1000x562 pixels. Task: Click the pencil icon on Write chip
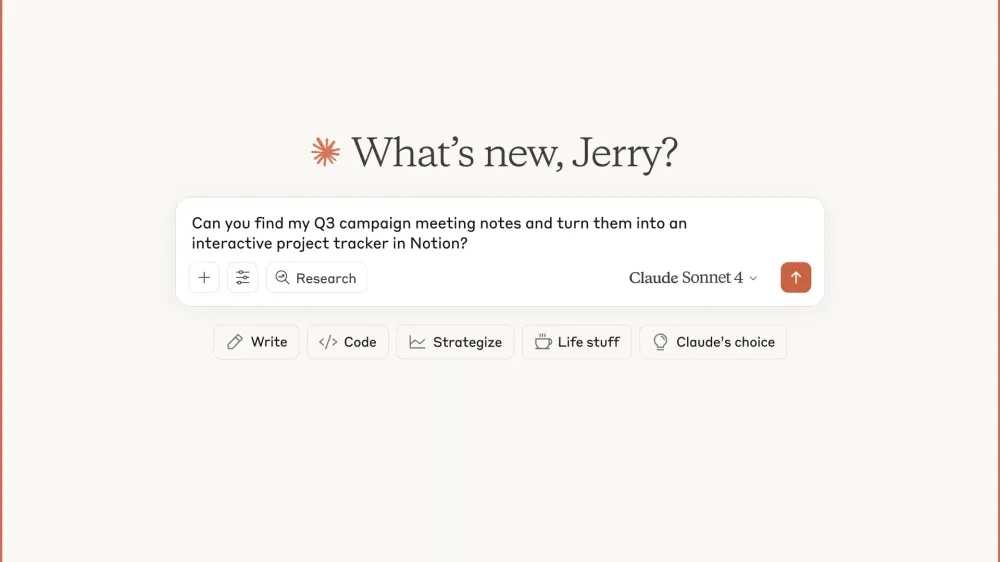point(235,342)
